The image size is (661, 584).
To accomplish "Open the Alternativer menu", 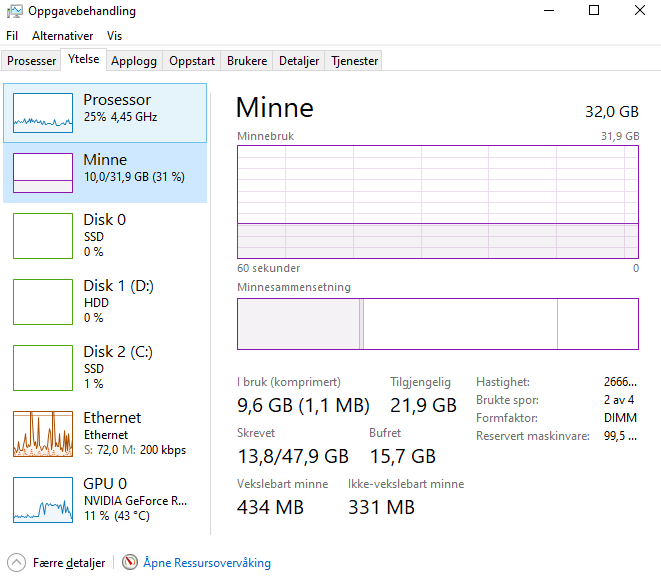I will point(62,35).
